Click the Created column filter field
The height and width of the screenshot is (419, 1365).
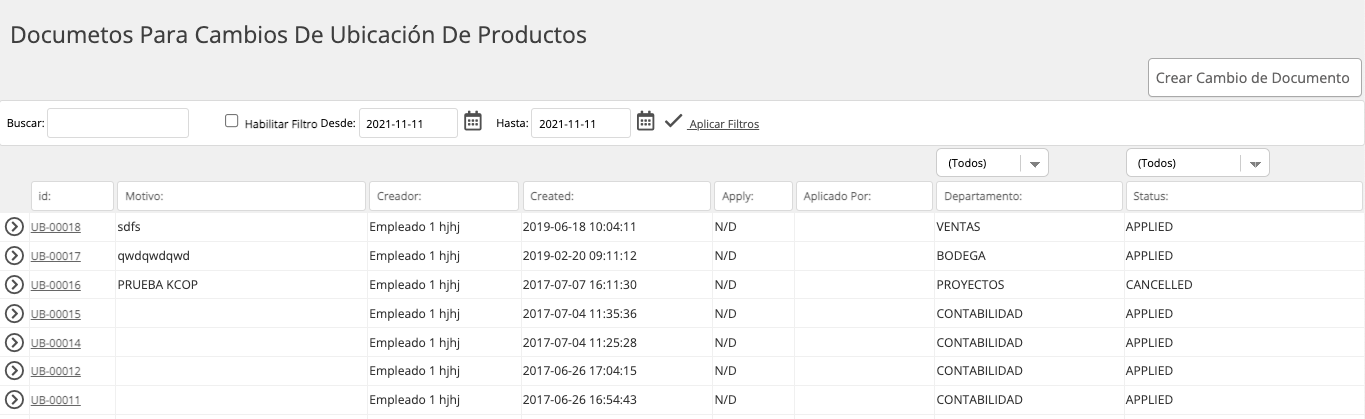coord(617,196)
